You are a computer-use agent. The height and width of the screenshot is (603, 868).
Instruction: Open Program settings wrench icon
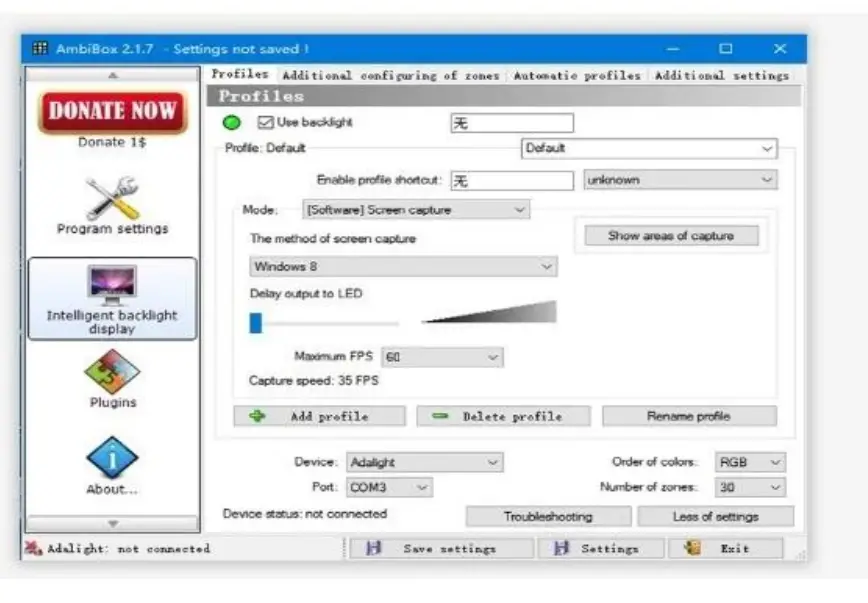click(x=112, y=198)
